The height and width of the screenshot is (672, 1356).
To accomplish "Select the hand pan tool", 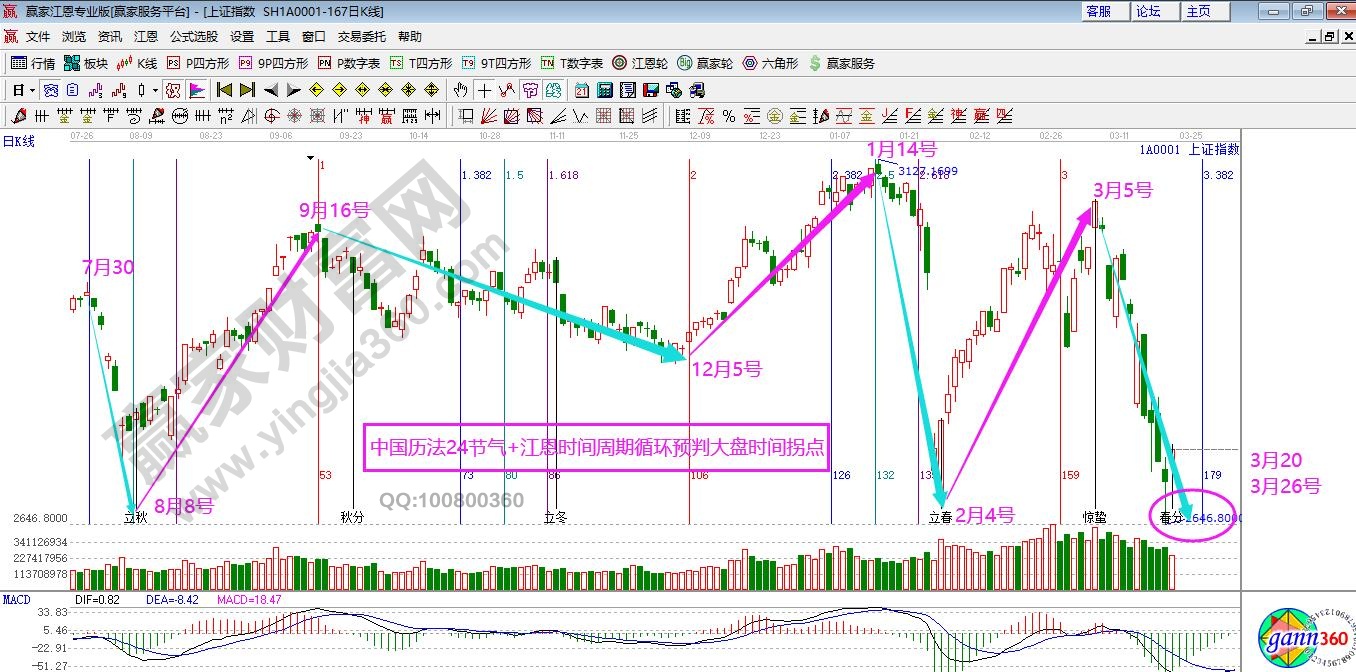I will [461, 90].
